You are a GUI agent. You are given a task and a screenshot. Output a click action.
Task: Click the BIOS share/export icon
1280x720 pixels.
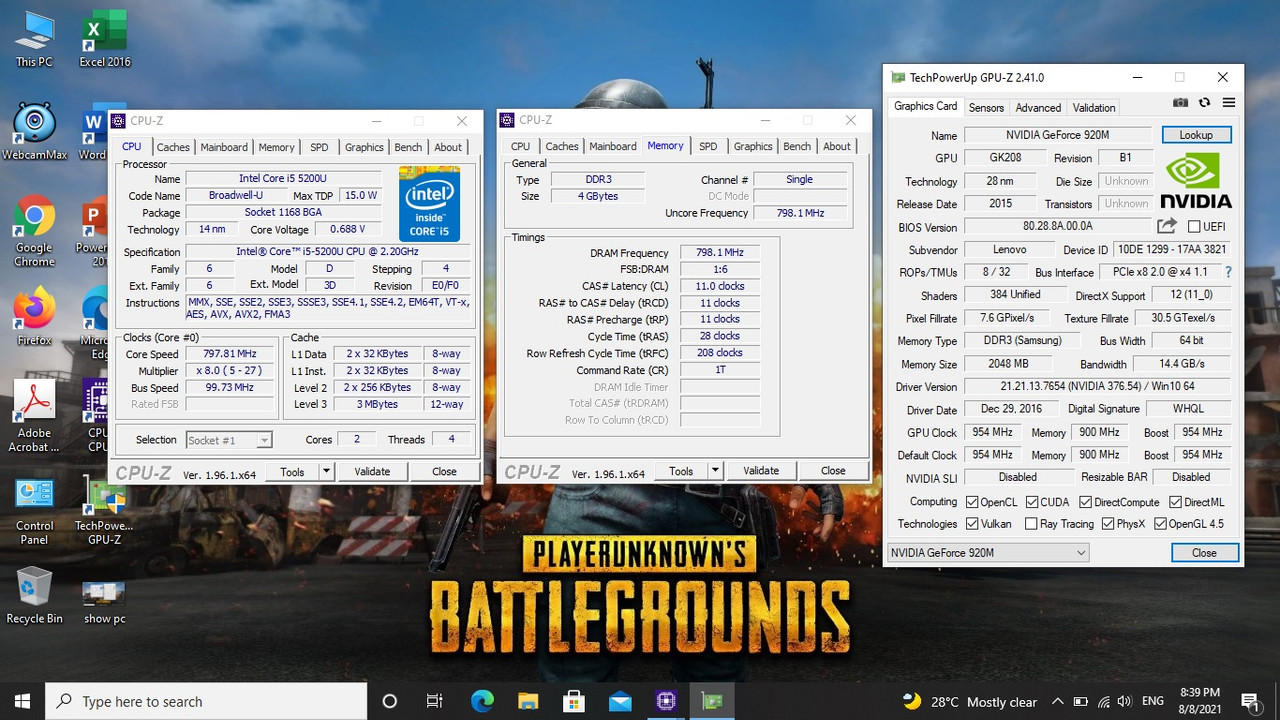(1167, 227)
